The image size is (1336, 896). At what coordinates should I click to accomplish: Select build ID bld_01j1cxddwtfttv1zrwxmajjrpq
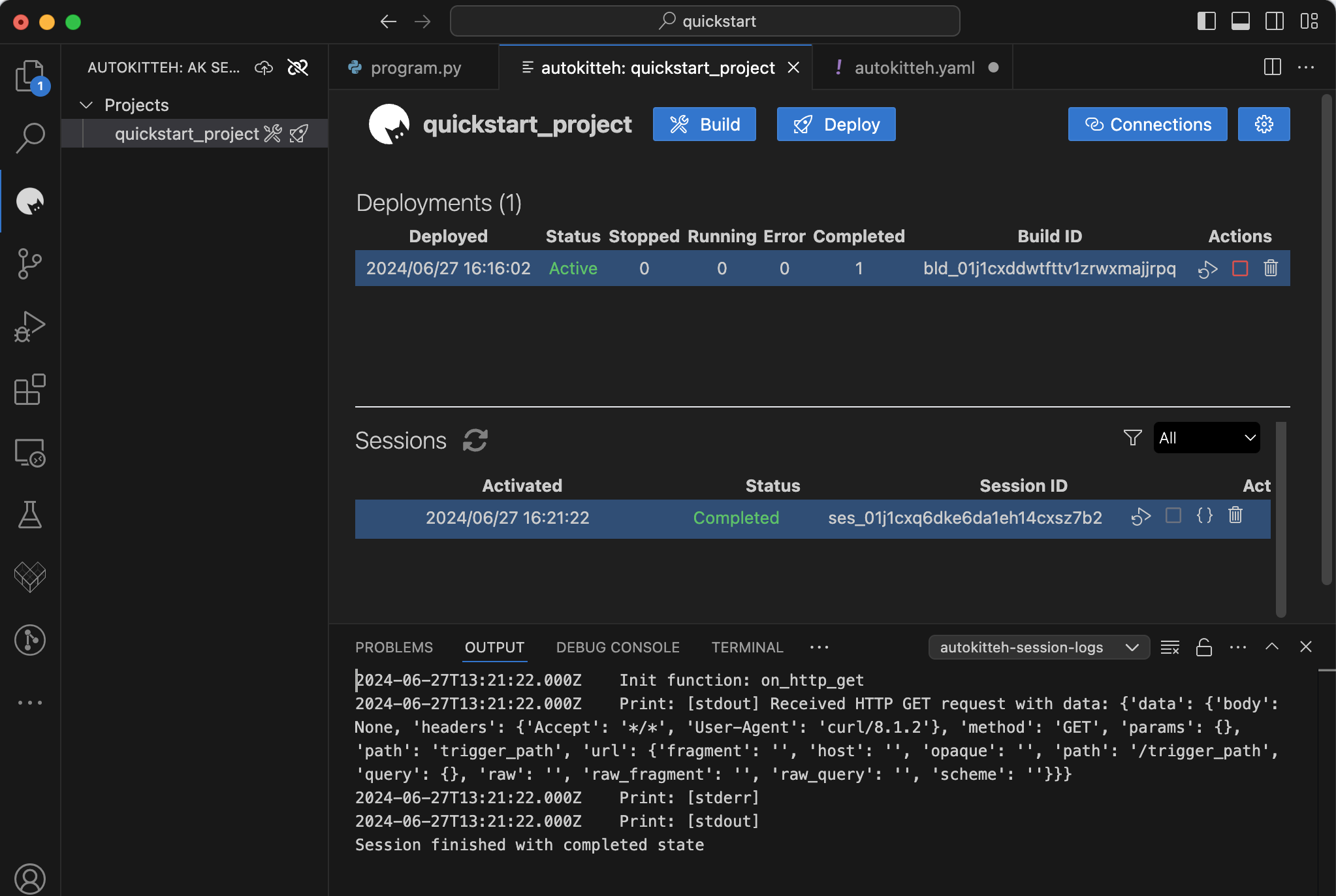(1049, 268)
